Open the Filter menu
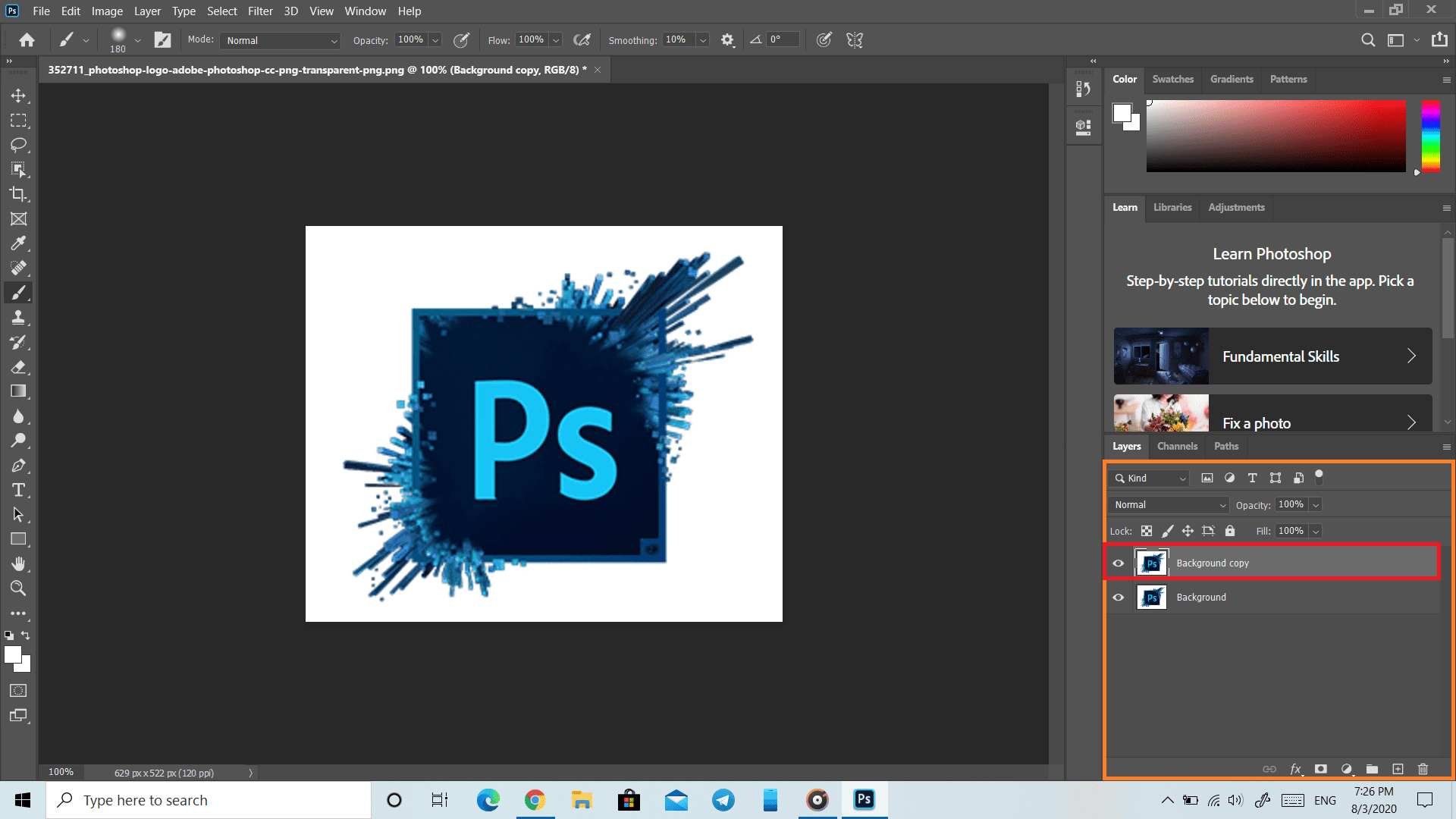The width and height of the screenshot is (1456, 819). pos(260,11)
